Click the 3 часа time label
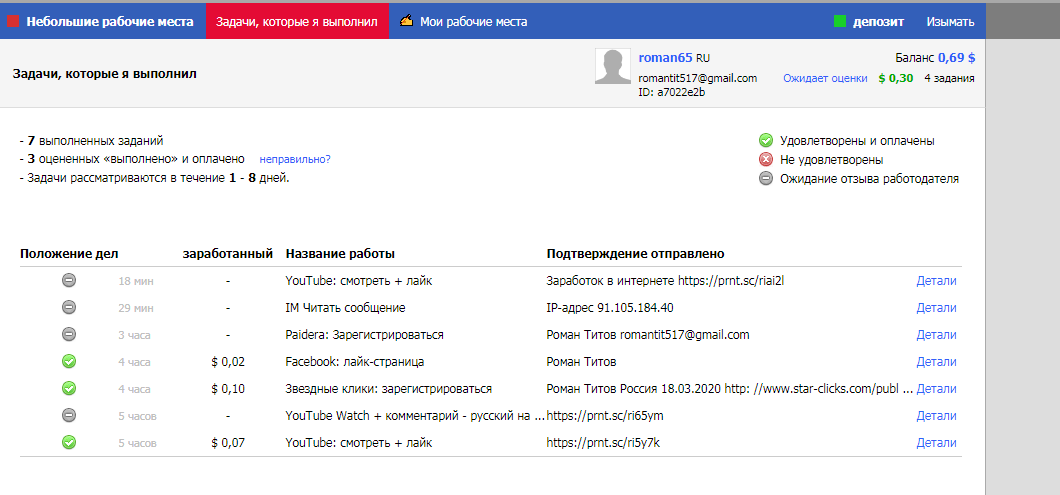1060x495 pixels. click(x=134, y=335)
